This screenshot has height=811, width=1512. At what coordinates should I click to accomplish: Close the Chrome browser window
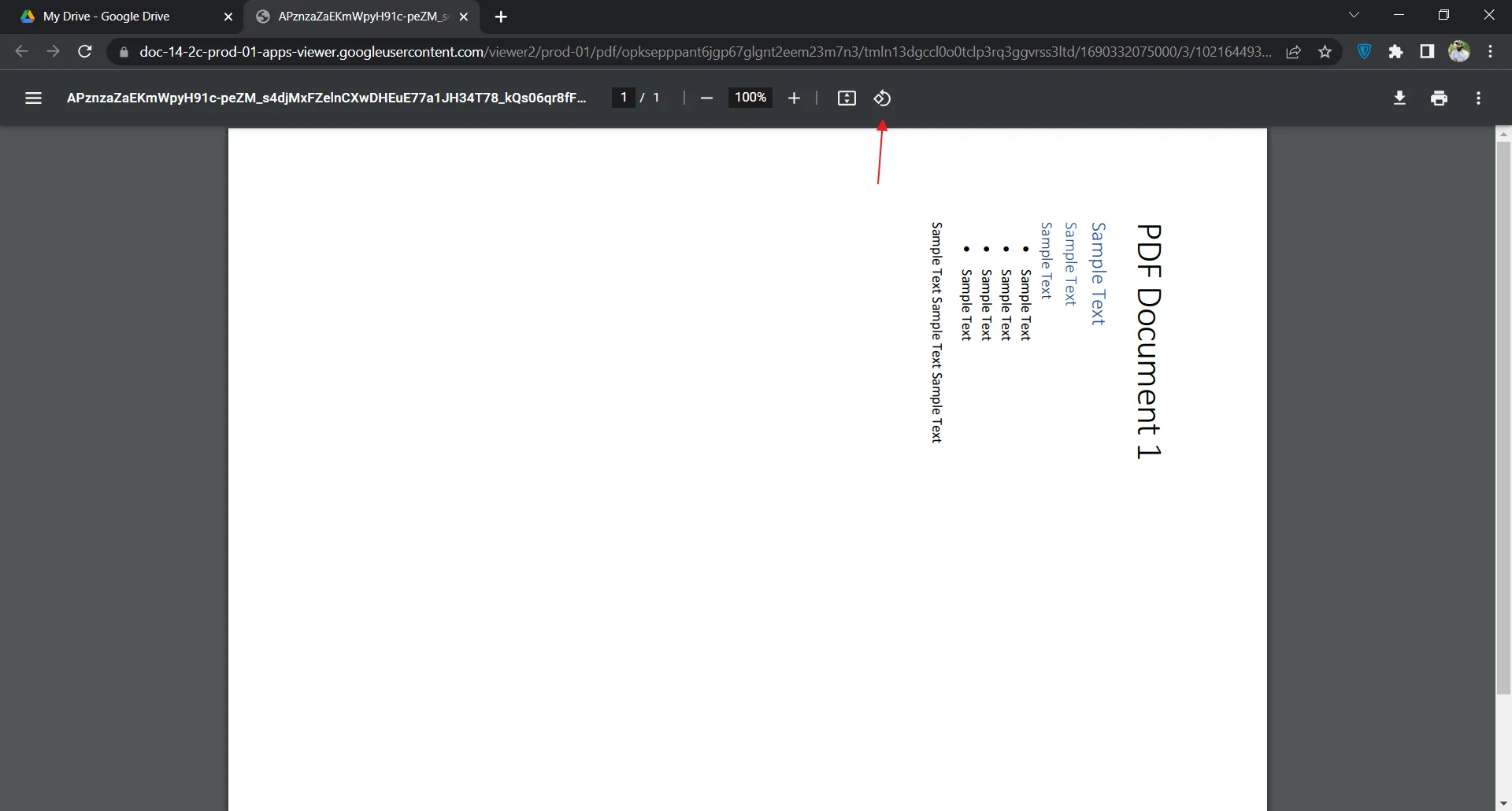click(1488, 15)
